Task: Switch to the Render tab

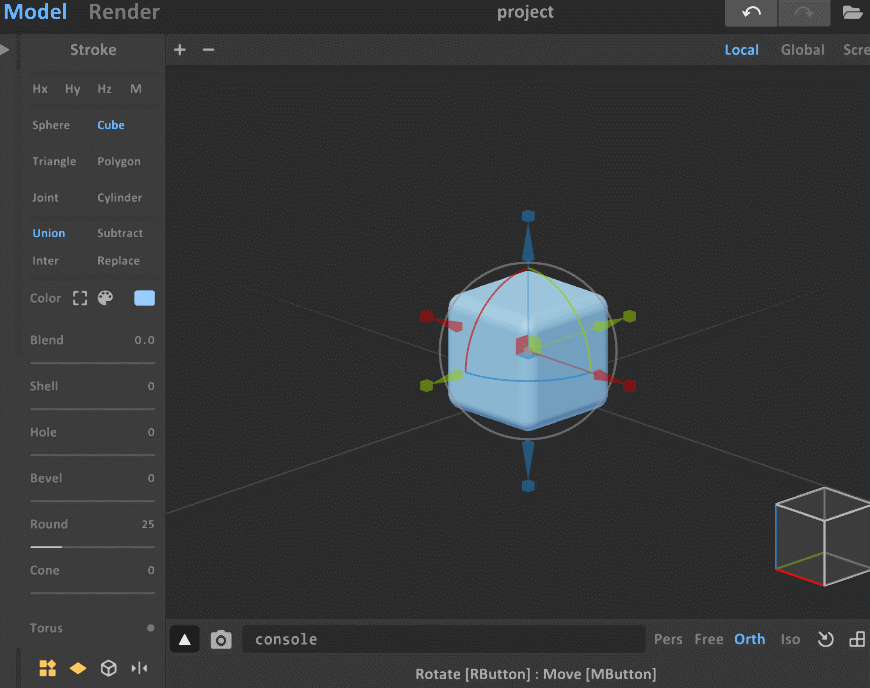Action: [x=124, y=13]
